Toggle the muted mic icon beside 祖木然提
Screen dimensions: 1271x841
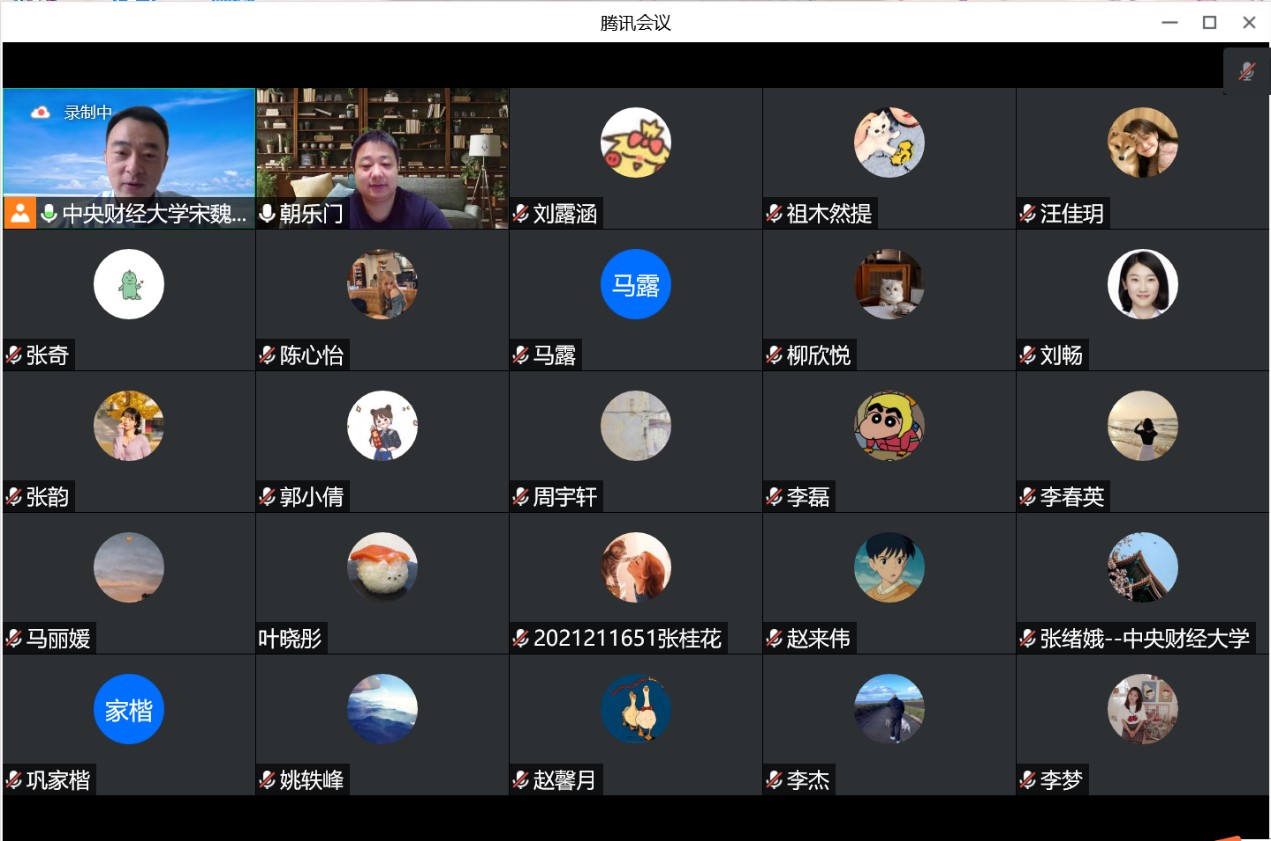tap(774, 213)
